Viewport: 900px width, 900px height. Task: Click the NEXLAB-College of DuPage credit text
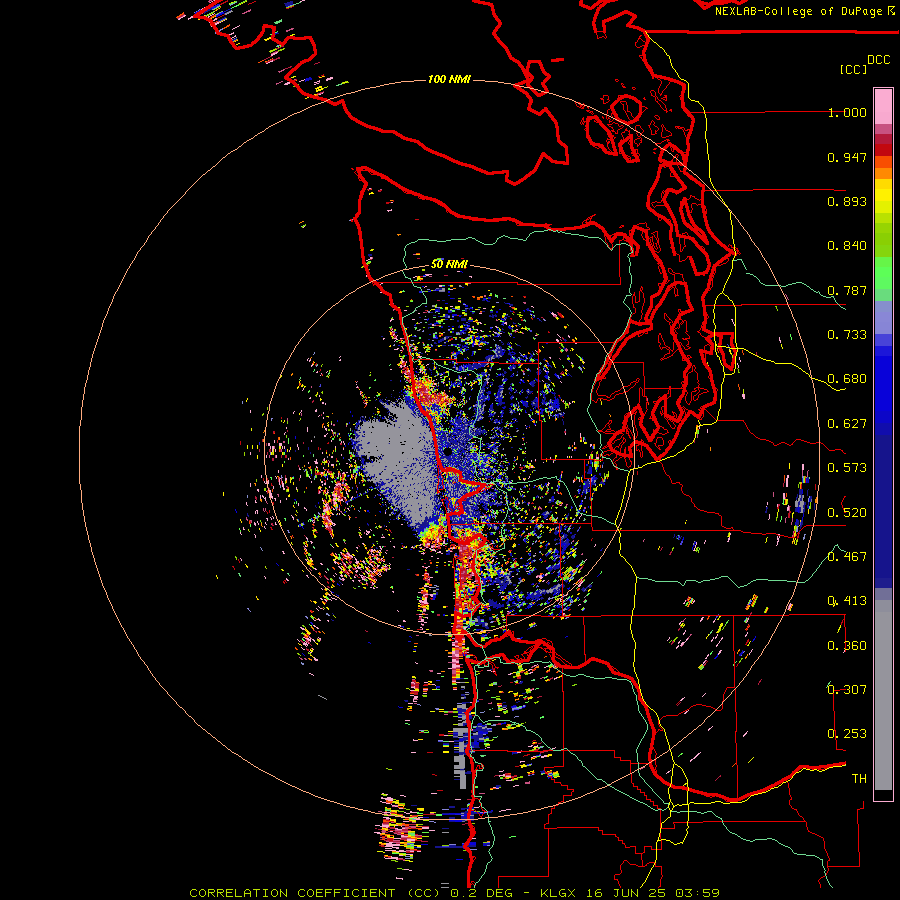coord(798,11)
